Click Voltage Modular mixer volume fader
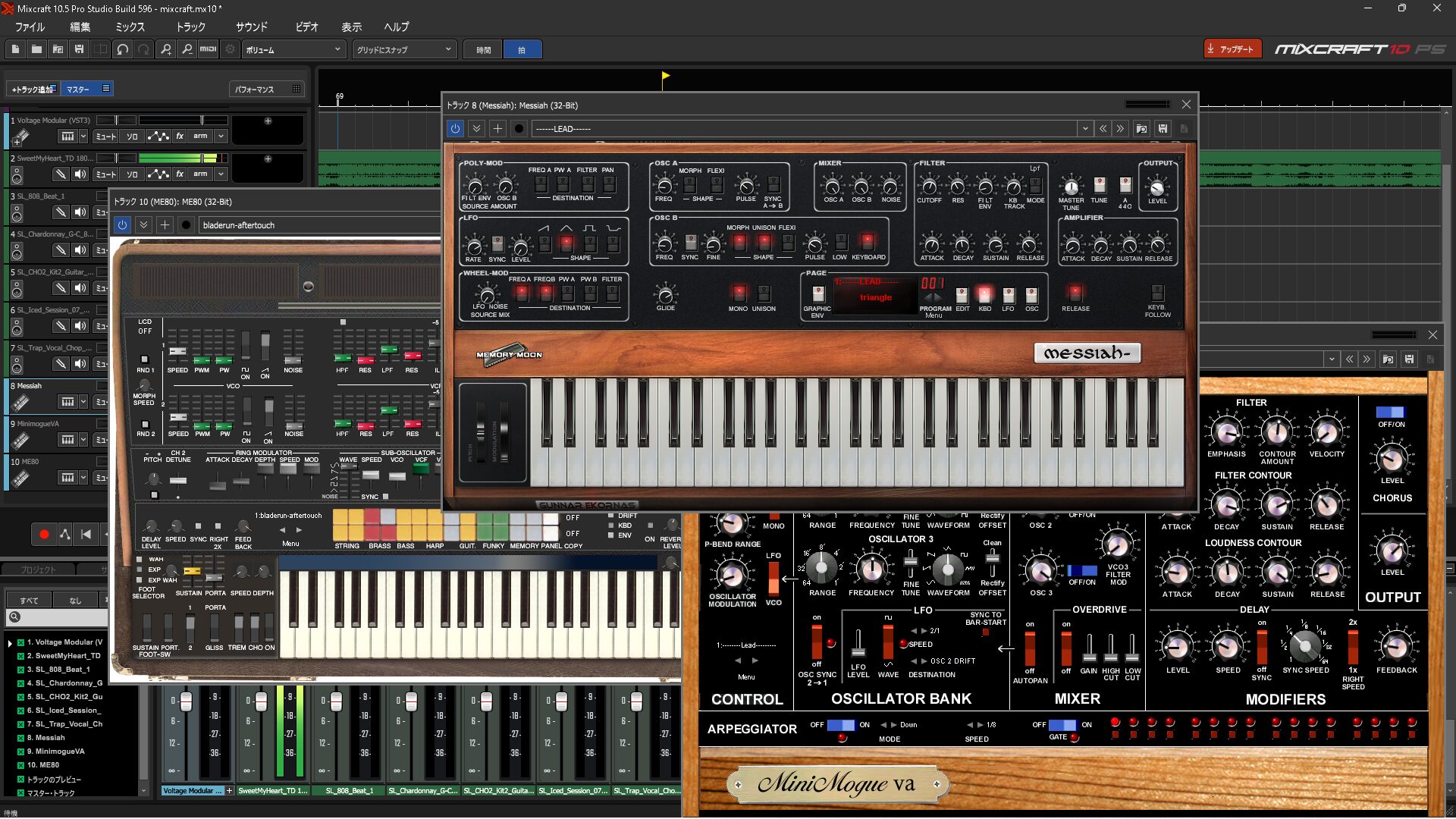This screenshot has width=1456, height=819. (x=186, y=702)
